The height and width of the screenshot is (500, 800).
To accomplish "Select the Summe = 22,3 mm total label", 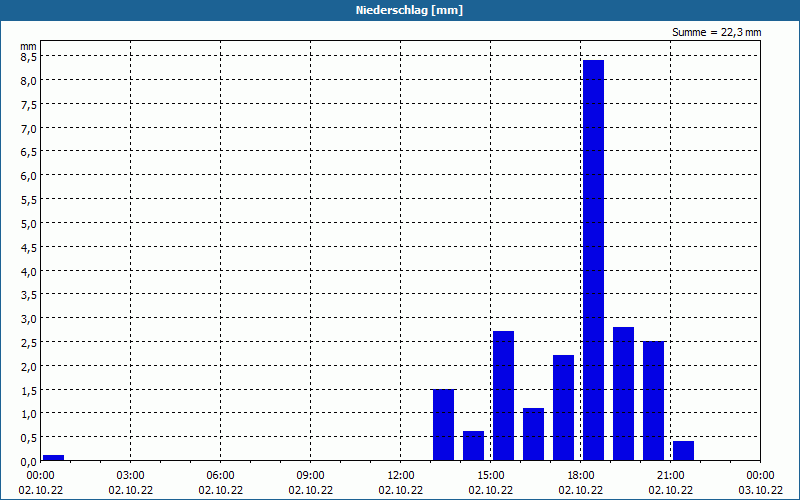I will tap(716, 32).
